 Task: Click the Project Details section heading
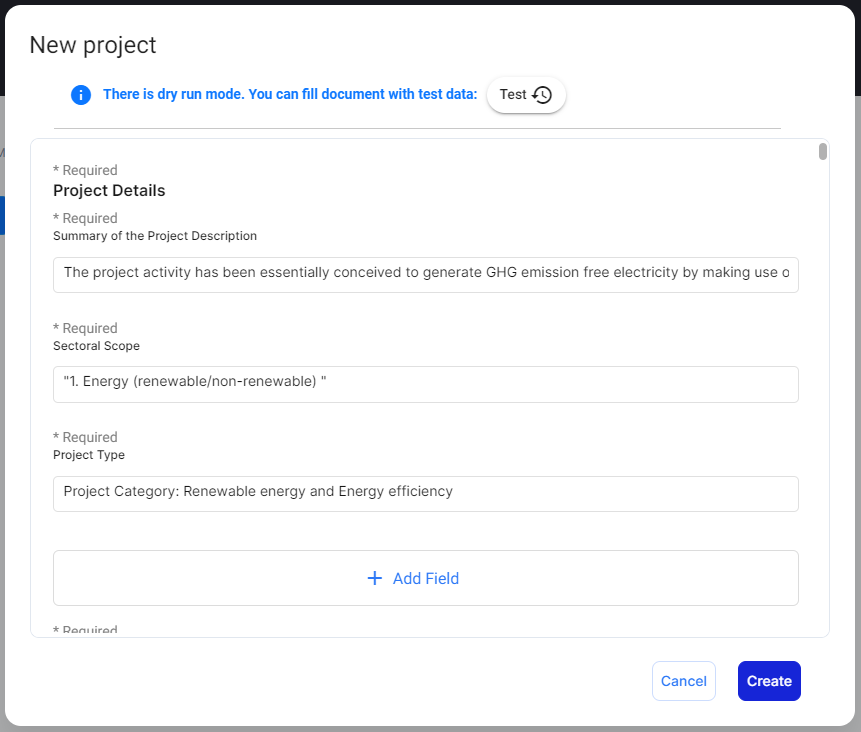(109, 190)
